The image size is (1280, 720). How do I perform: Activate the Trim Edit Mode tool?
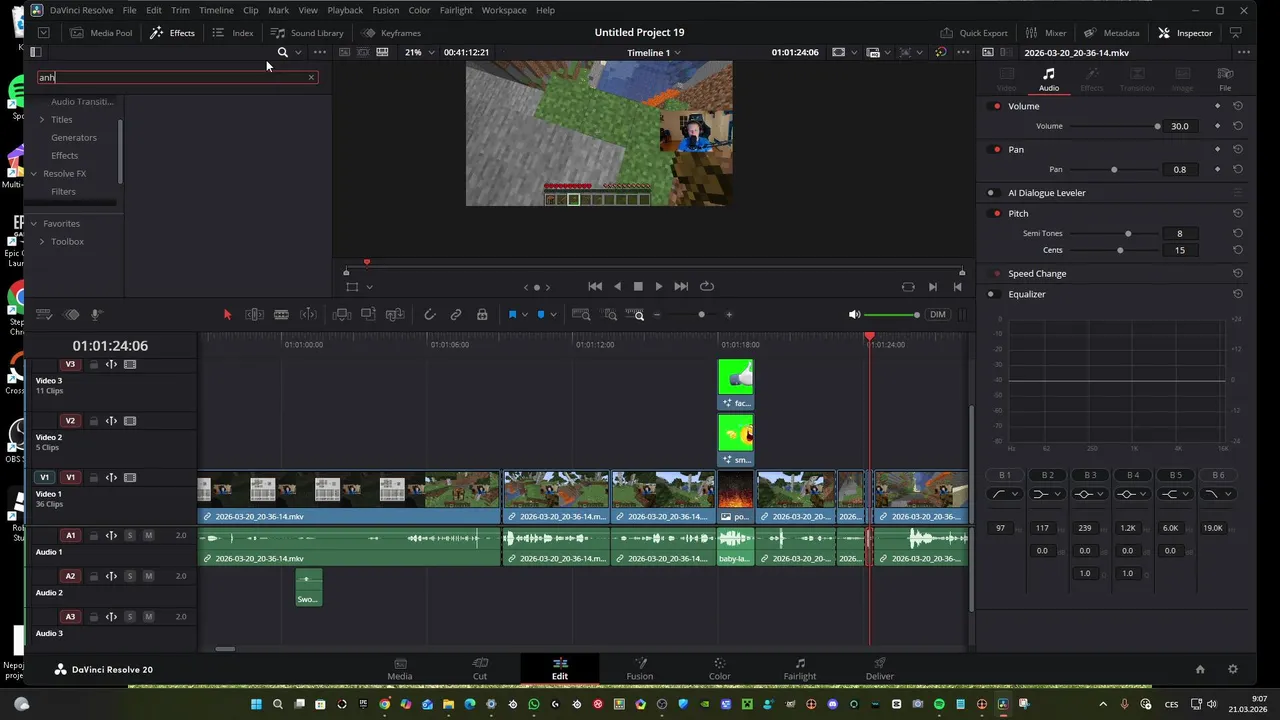point(255,315)
